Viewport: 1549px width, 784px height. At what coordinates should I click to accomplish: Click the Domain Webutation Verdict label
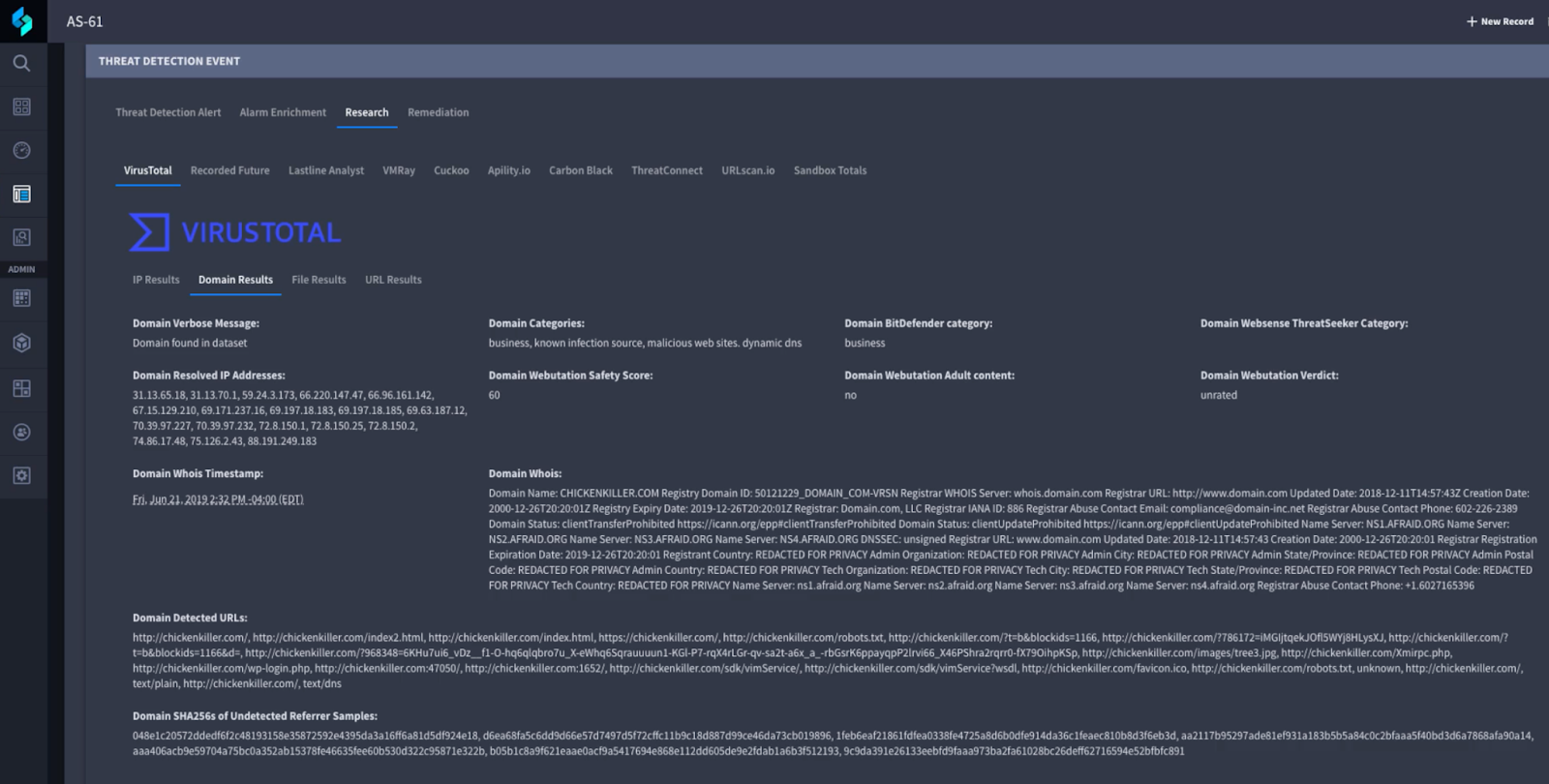coord(1269,376)
